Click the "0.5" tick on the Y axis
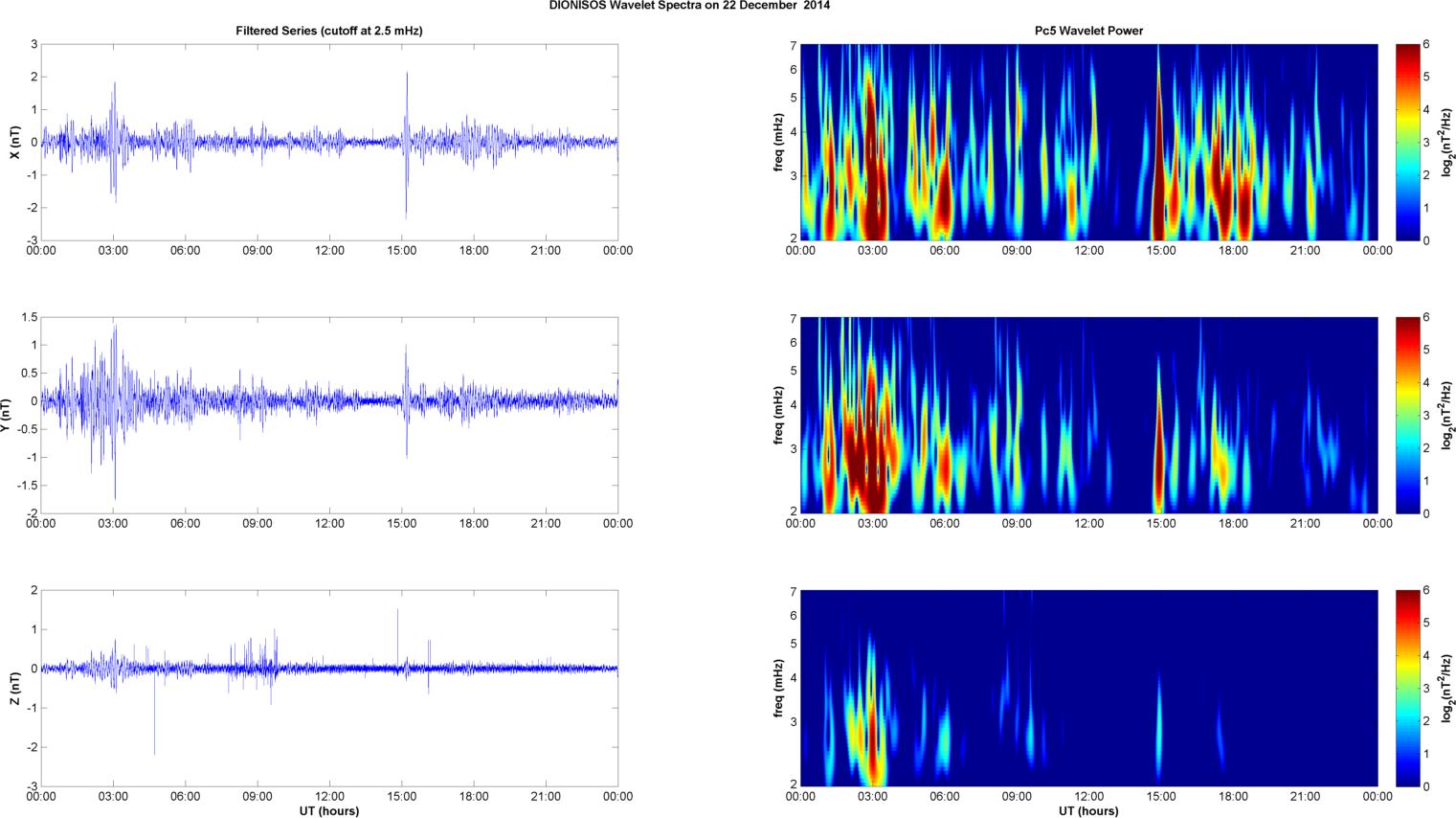This screenshot has width=1456, height=818. [x=30, y=374]
